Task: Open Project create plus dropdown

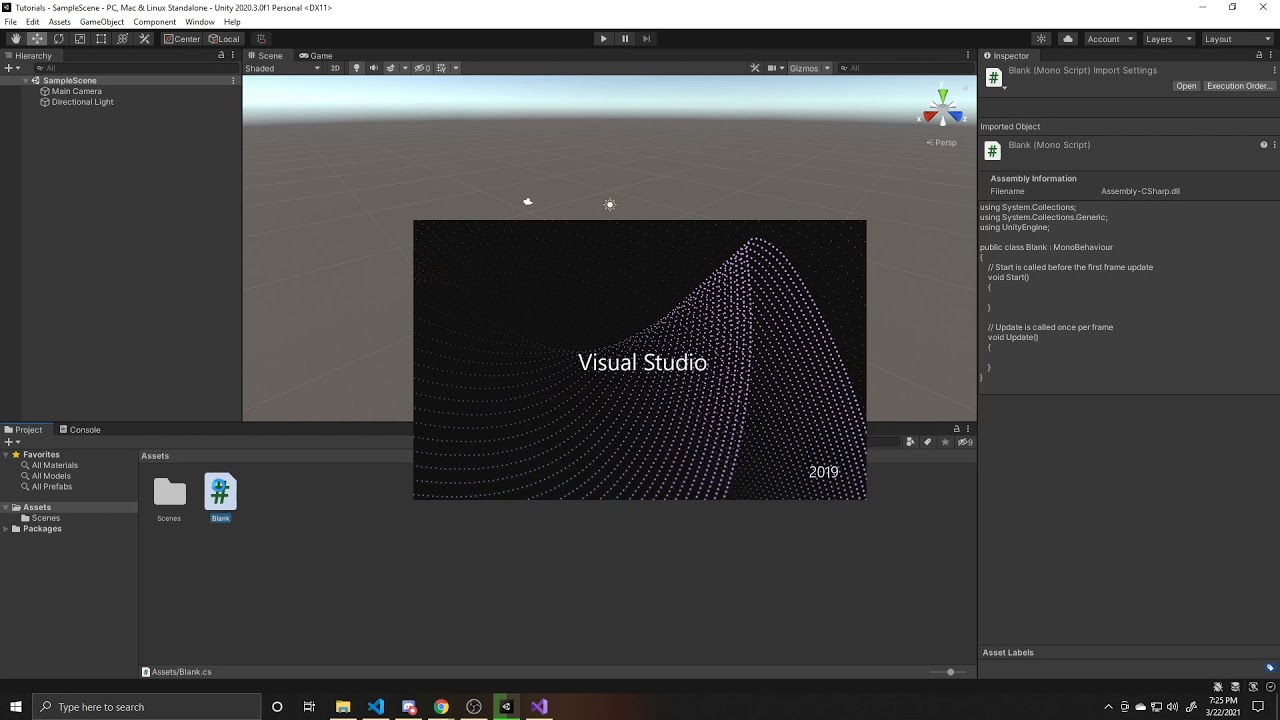Action: 11,442
